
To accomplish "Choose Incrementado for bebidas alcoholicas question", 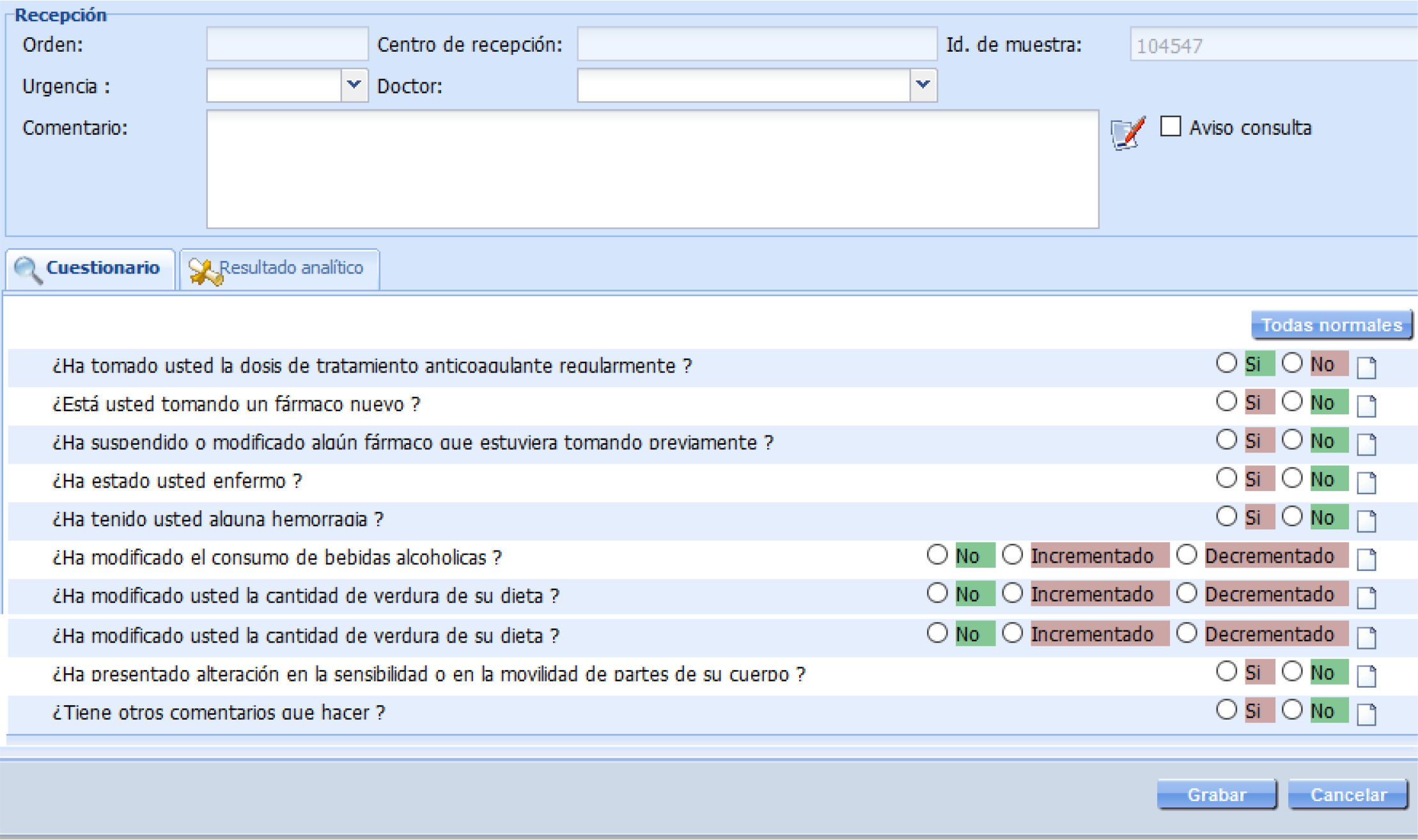I will [x=1013, y=555].
